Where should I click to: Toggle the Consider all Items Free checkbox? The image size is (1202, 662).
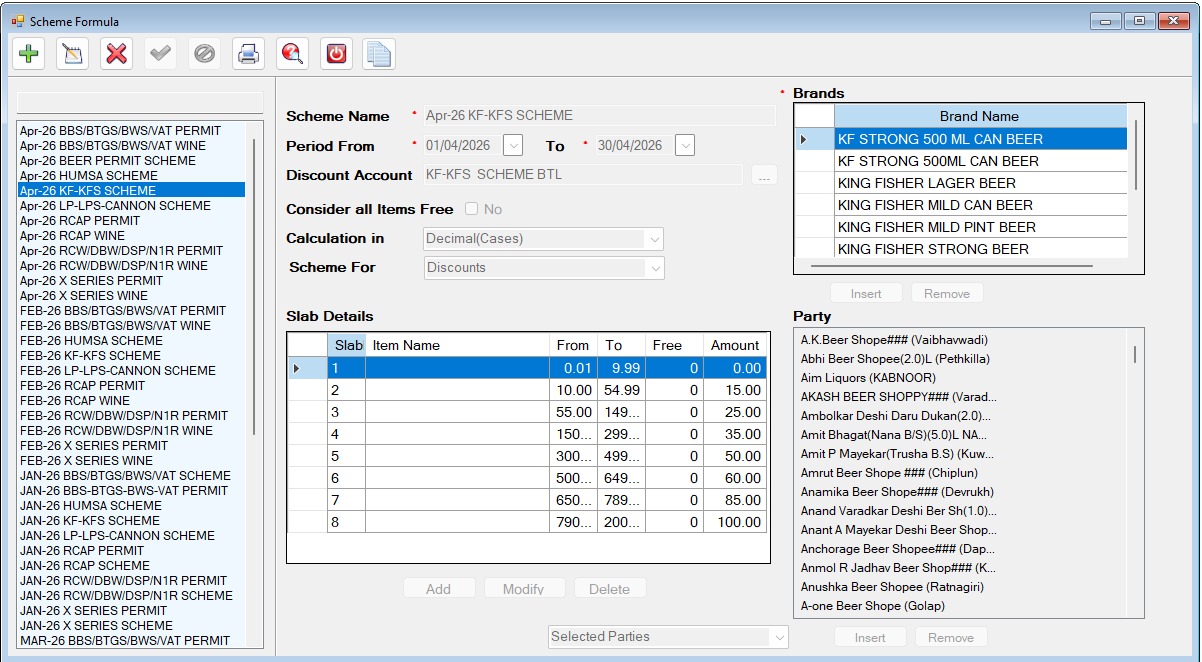471,209
